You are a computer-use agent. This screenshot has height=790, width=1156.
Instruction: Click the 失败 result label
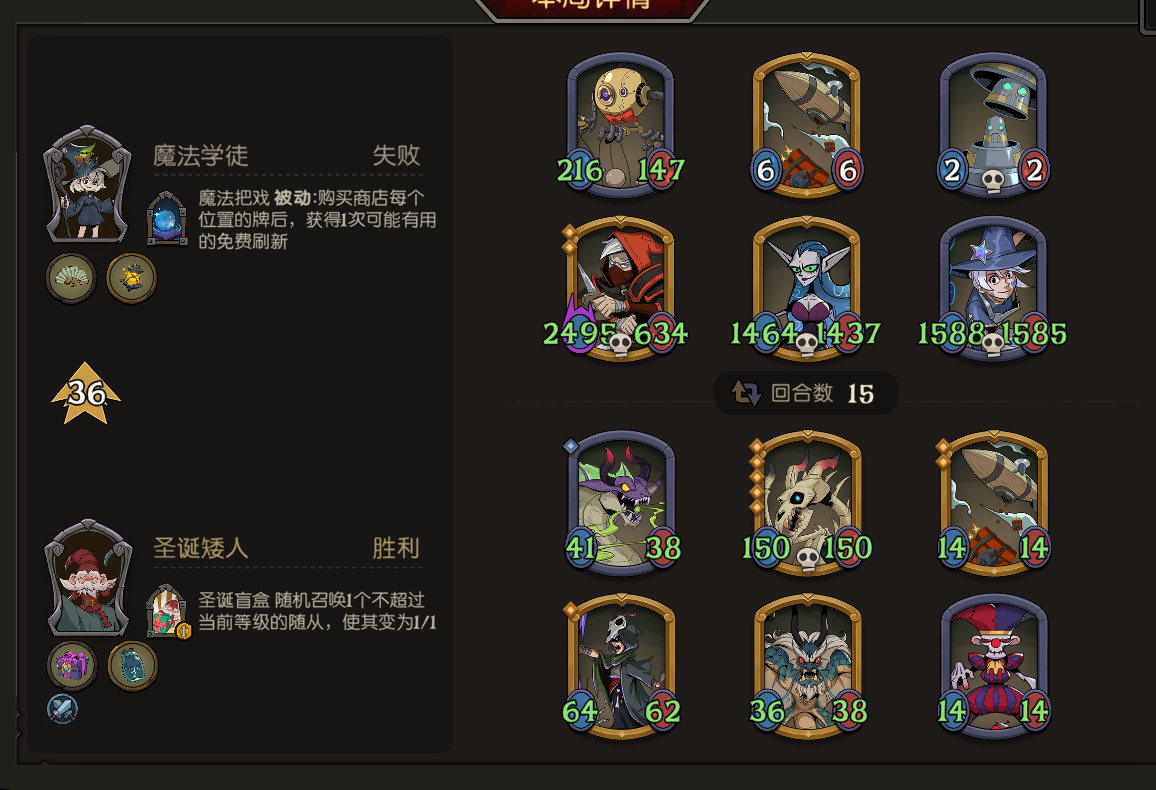[397, 155]
